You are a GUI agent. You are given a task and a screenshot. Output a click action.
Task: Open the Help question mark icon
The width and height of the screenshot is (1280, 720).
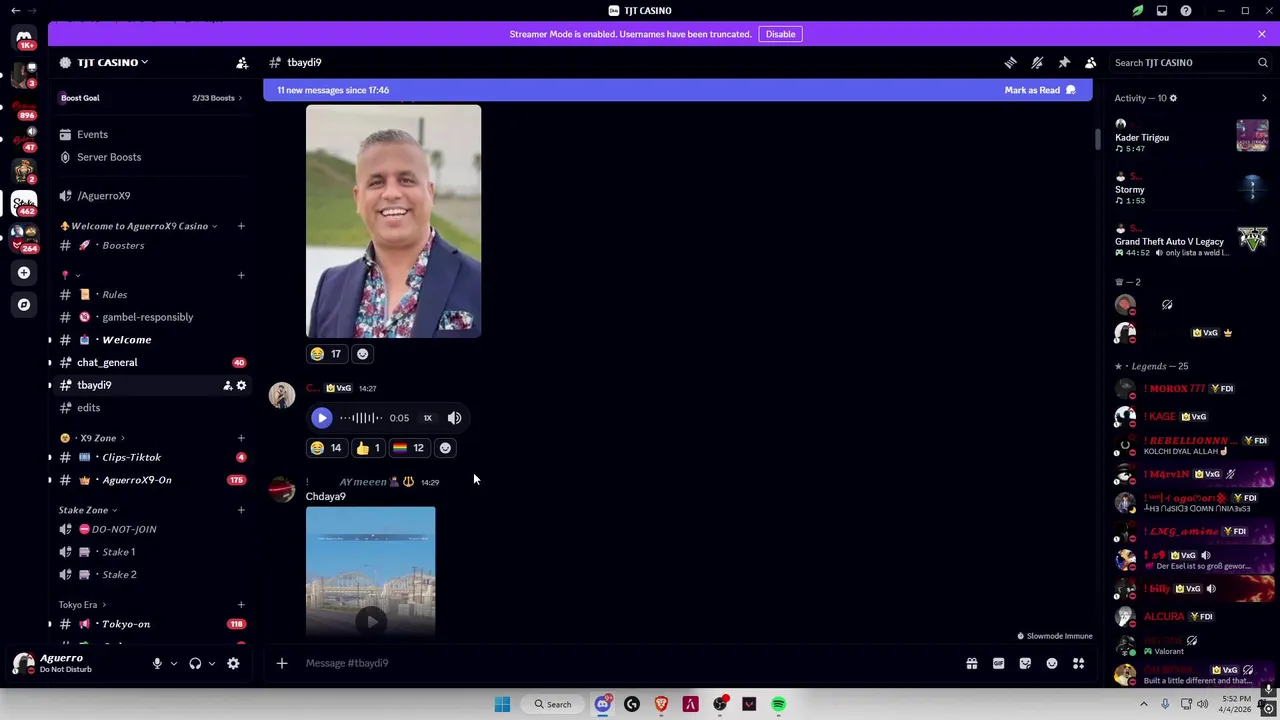(1186, 11)
